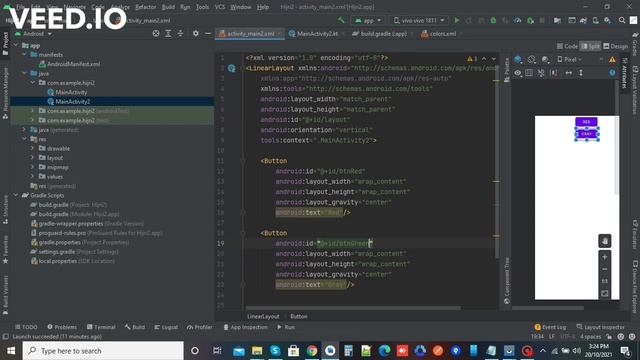640x360 pixels.
Task: Switch to MainActivity2.kt tab
Action: [316, 33]
